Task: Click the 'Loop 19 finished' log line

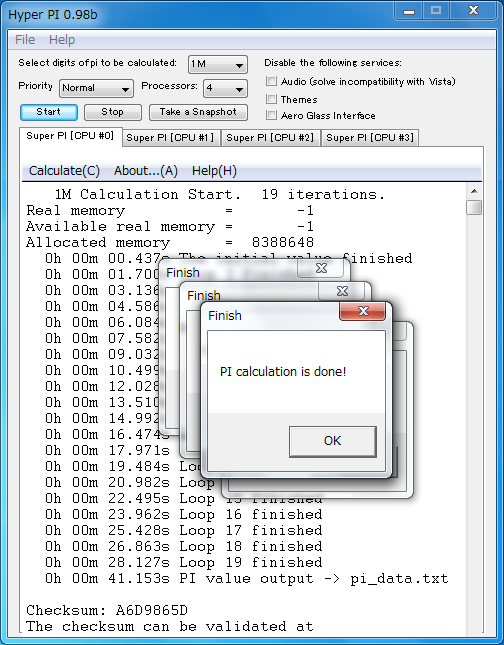Action: 183,563
